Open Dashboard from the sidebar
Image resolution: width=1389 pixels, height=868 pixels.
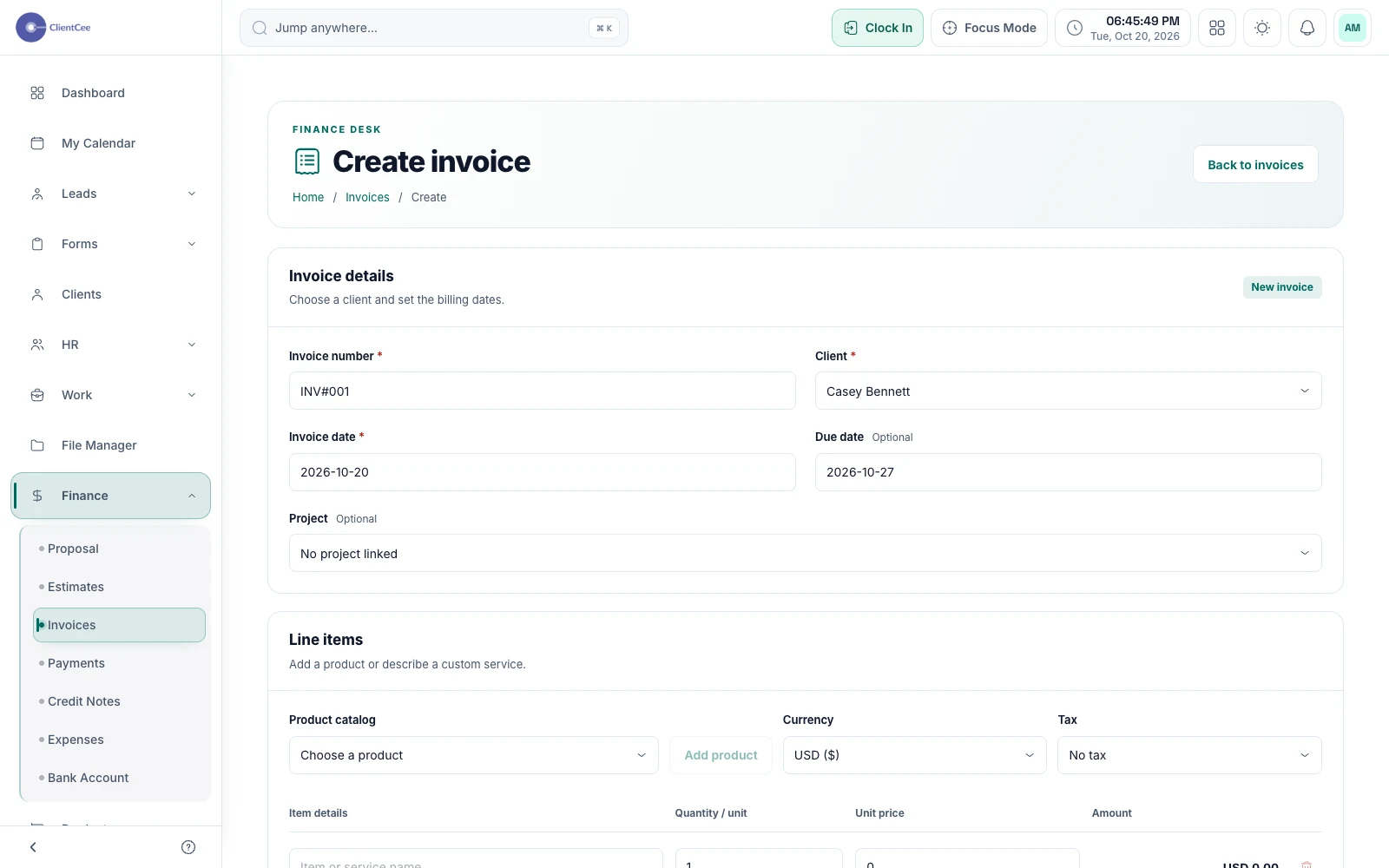pyautogui.click(x=110, y=93)
